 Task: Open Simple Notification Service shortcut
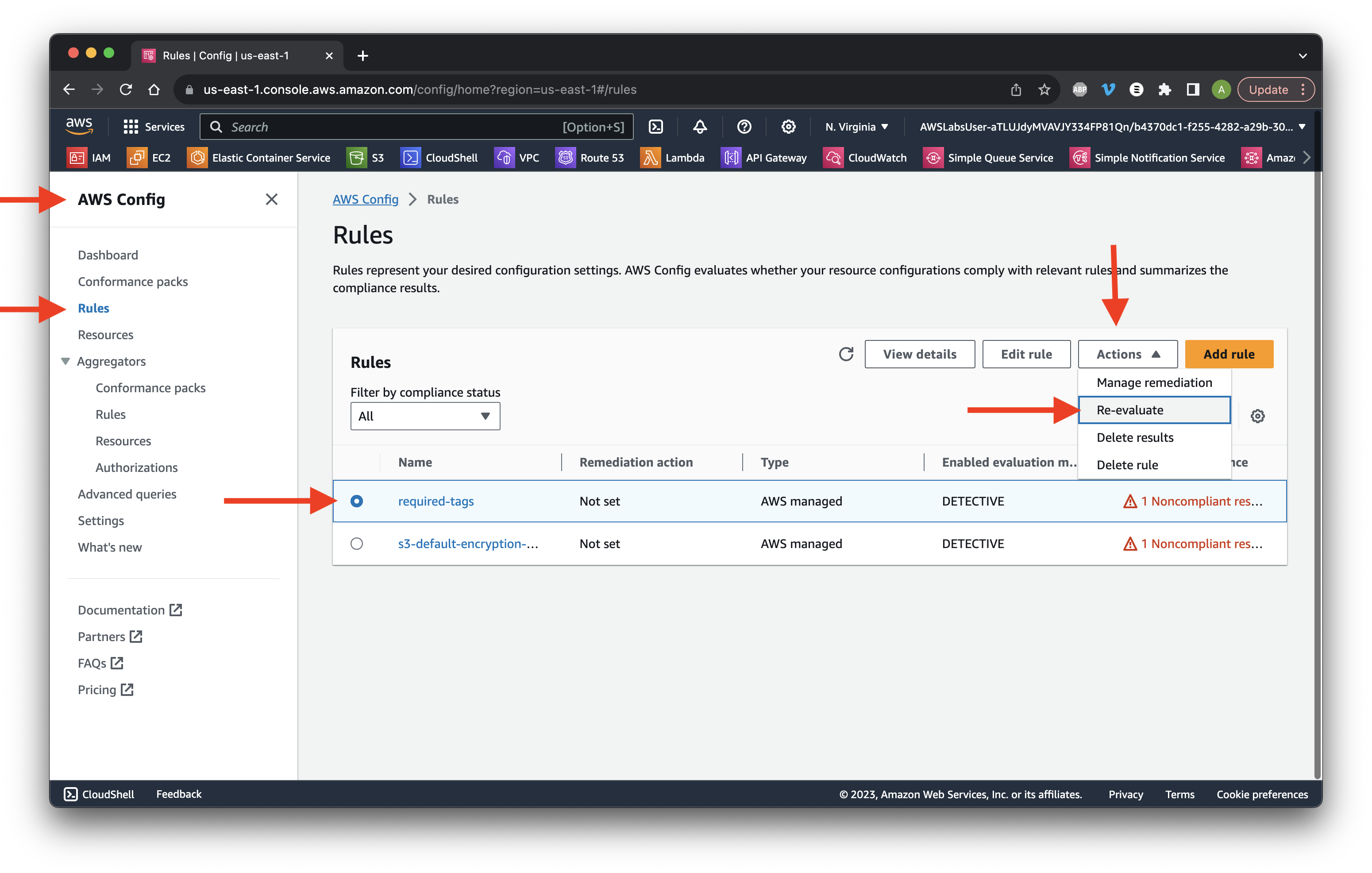click(x=1147, y=158)
